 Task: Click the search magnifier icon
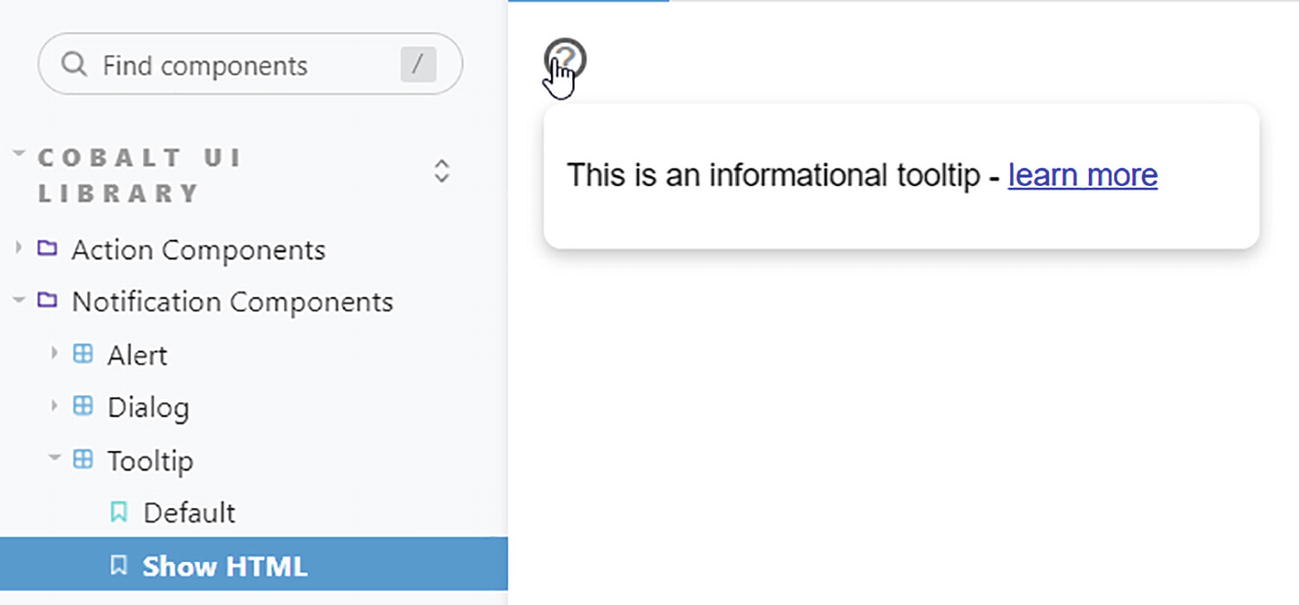click(x=74, y=65)
